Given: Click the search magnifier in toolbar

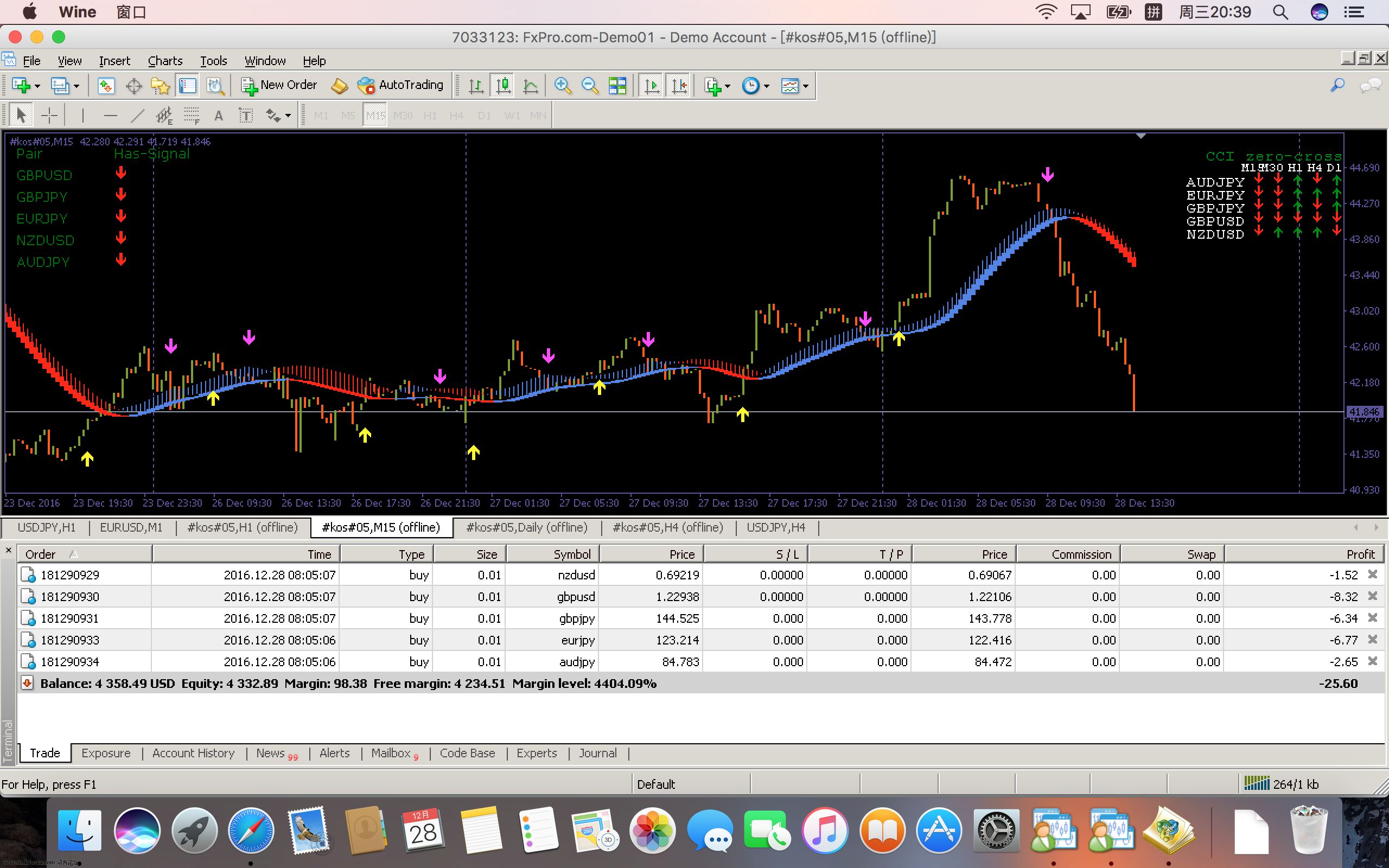Looking at the screenshot, I should (x=1337, y=86).
